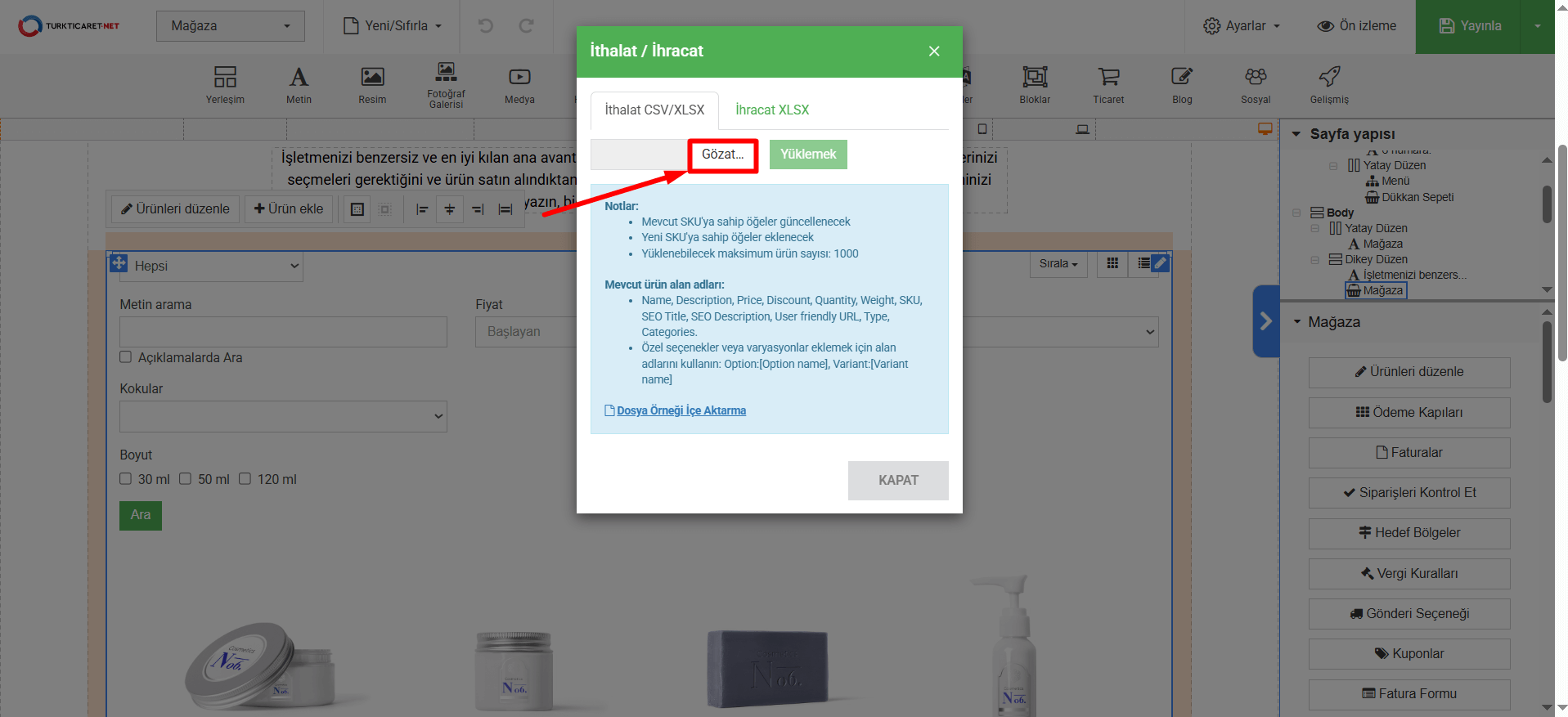Viewport: 1568px width, 717px height.
Task: Open Dosya Örneği İçe Aktarma link
Action: (681, 410)
